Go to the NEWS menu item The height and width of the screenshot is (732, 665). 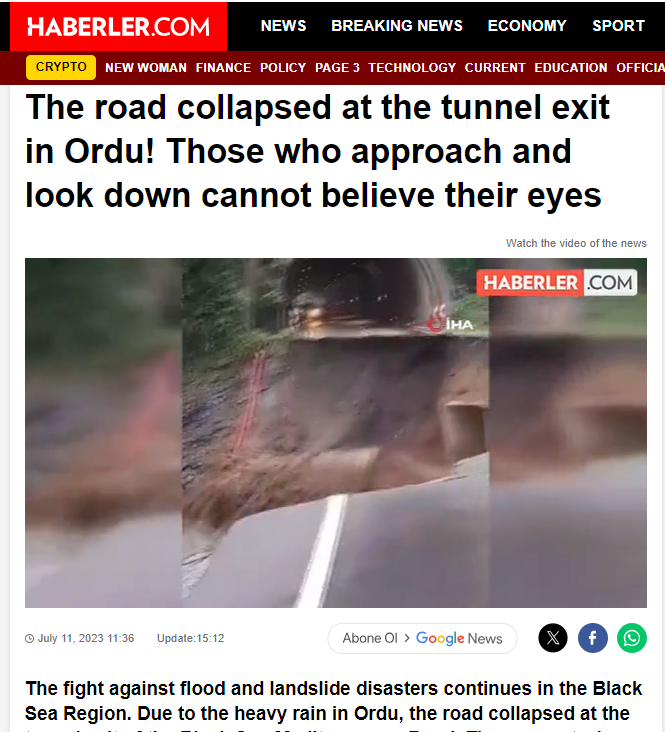click(283, 26)
